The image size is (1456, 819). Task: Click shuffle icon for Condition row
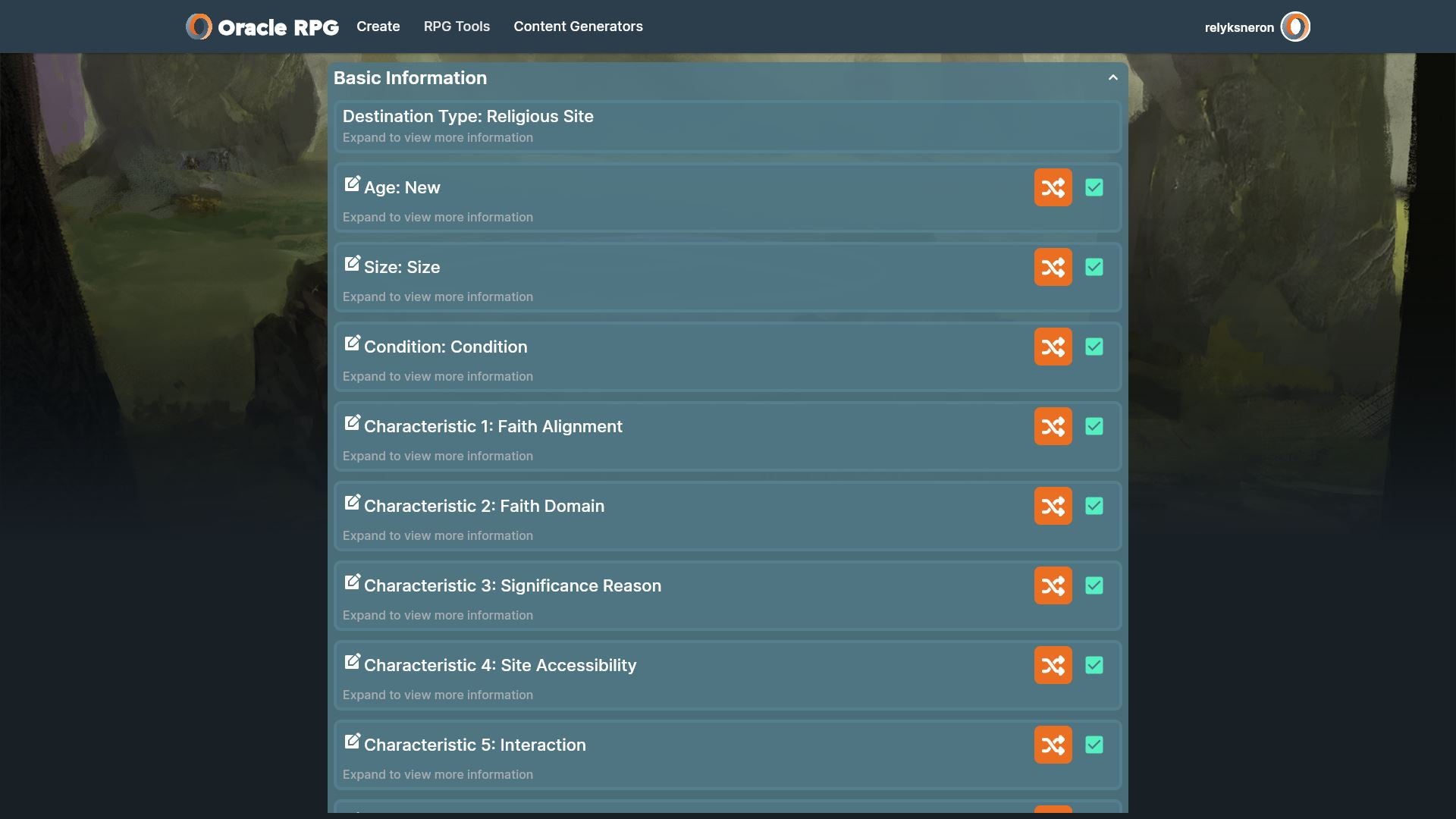(1053, 347)
